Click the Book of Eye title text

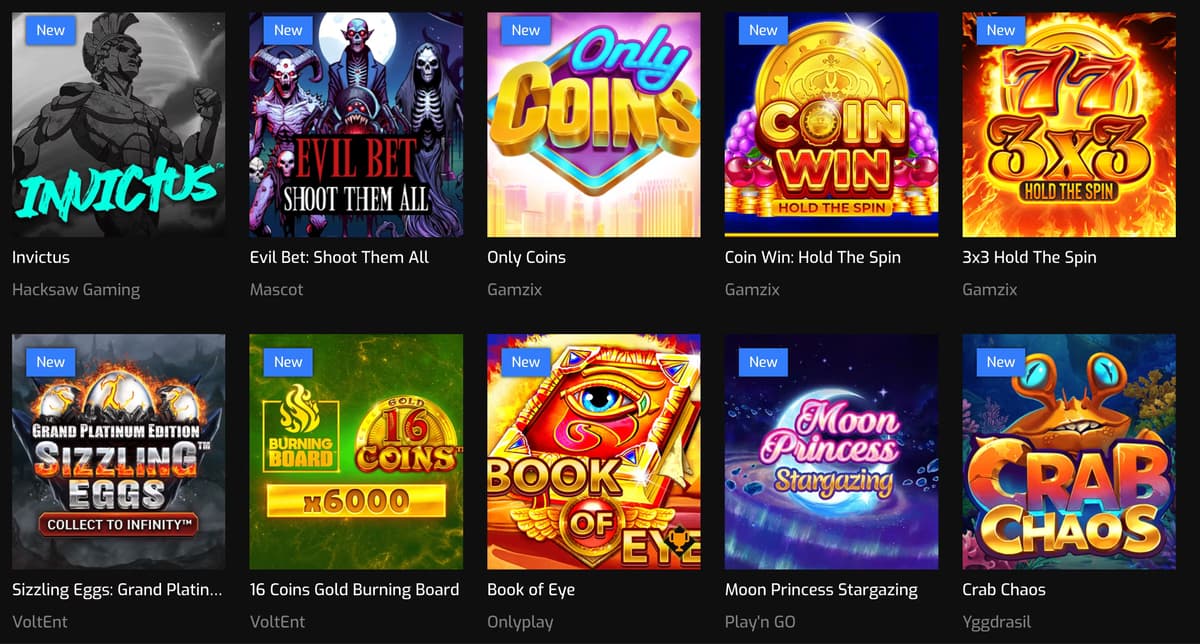point(531,589)
